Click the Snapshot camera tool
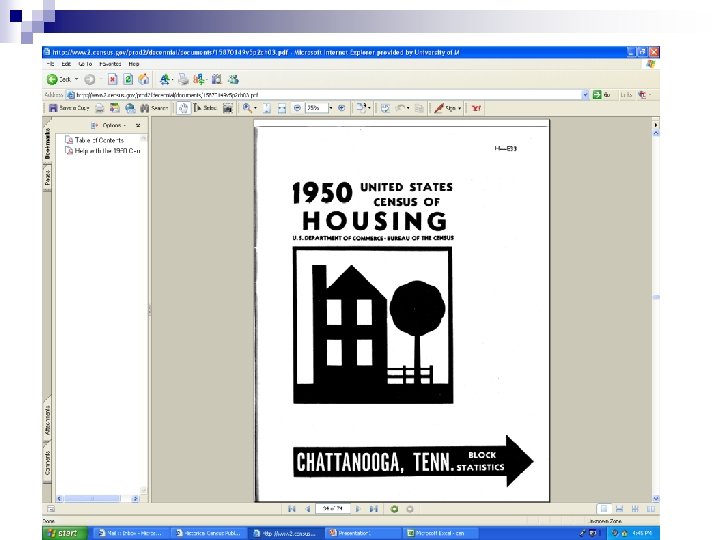Image resolution: width=720 pixels, height=540 pixels. click(x=228, y=108)
